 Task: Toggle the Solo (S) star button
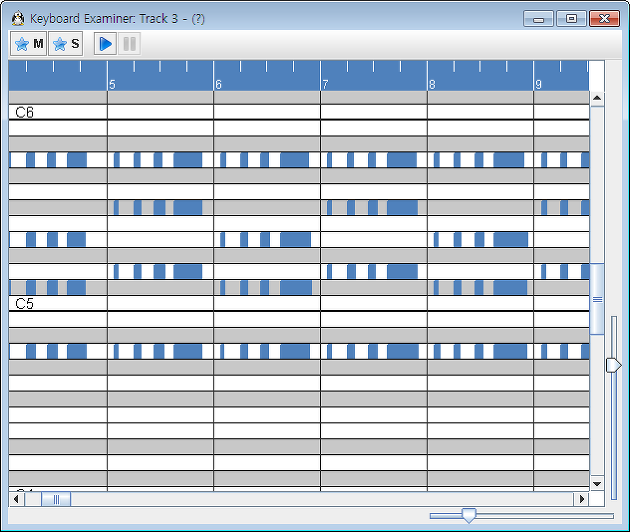[x=66, y=43]
